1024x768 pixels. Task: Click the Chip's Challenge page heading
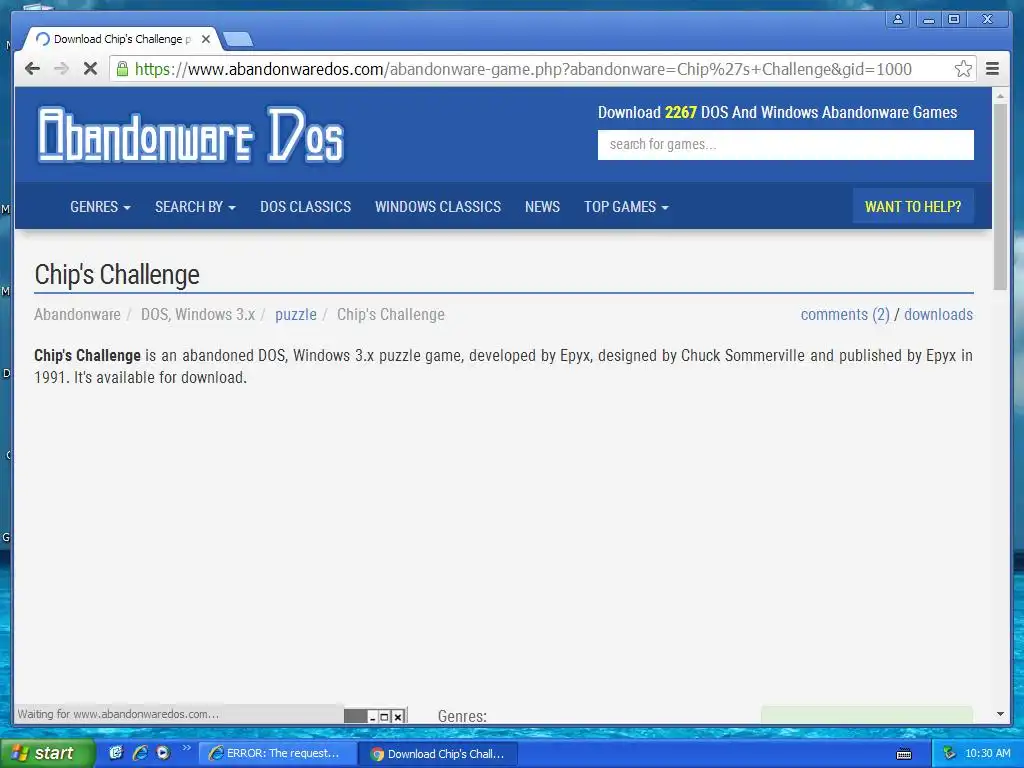click(x=117, y=274)
